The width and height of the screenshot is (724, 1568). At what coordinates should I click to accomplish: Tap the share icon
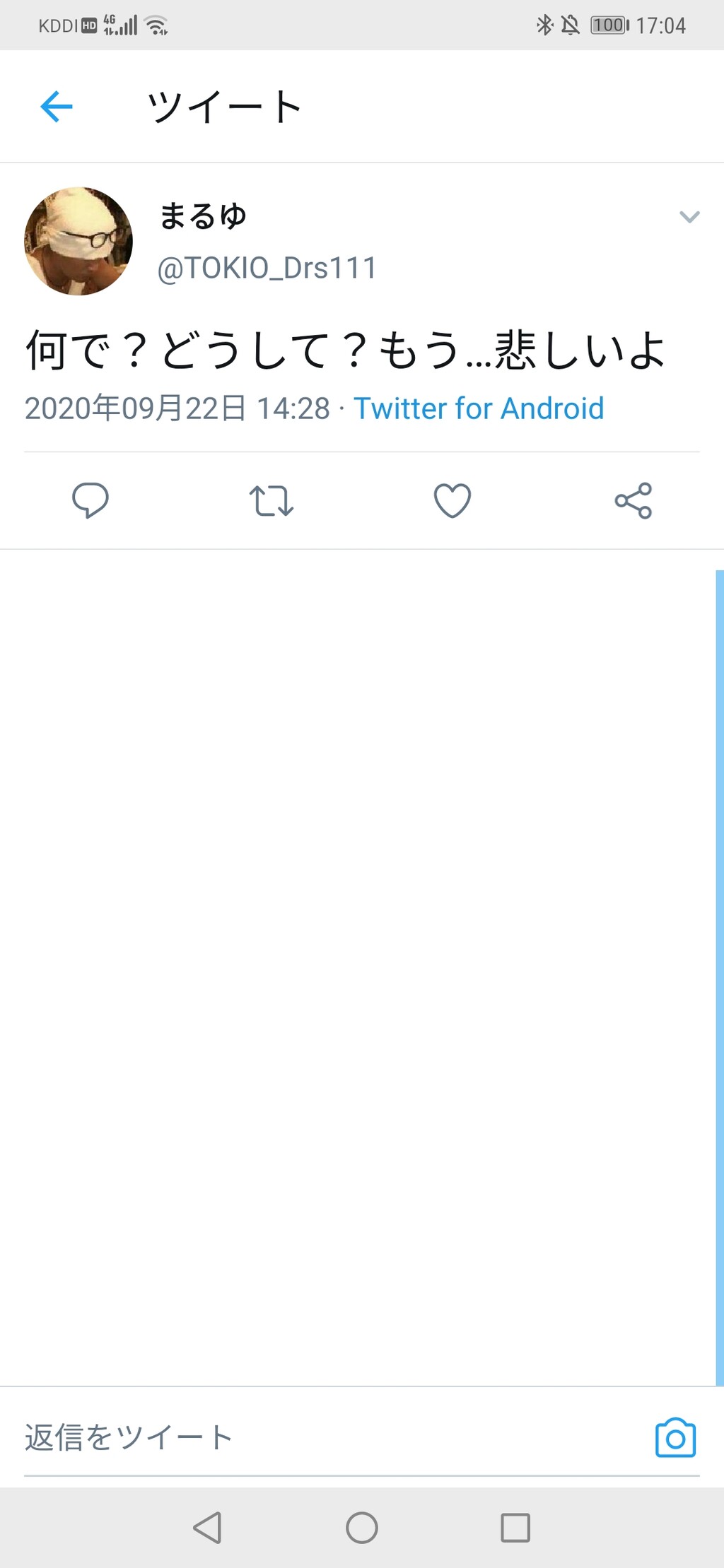[x=633, y=500]
